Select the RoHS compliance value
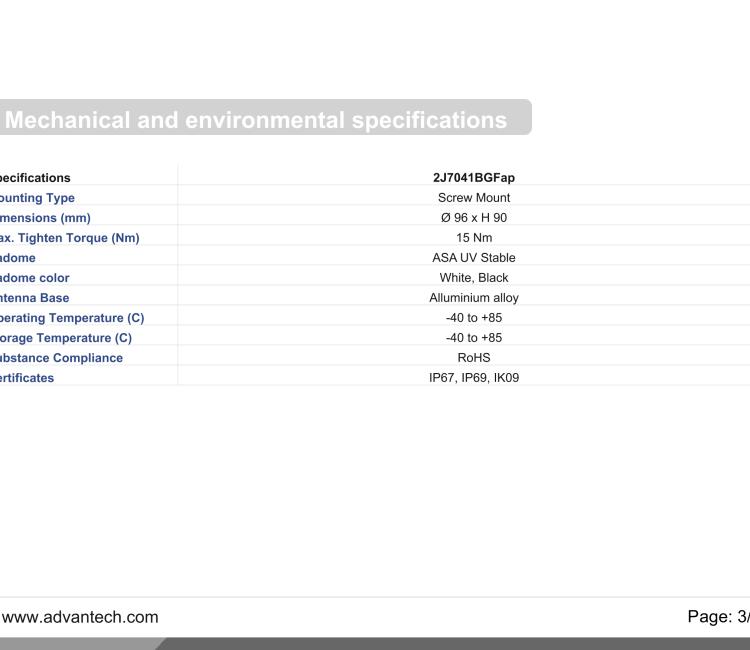Screen dimensions: 750x650 click(x=474, y=358)
